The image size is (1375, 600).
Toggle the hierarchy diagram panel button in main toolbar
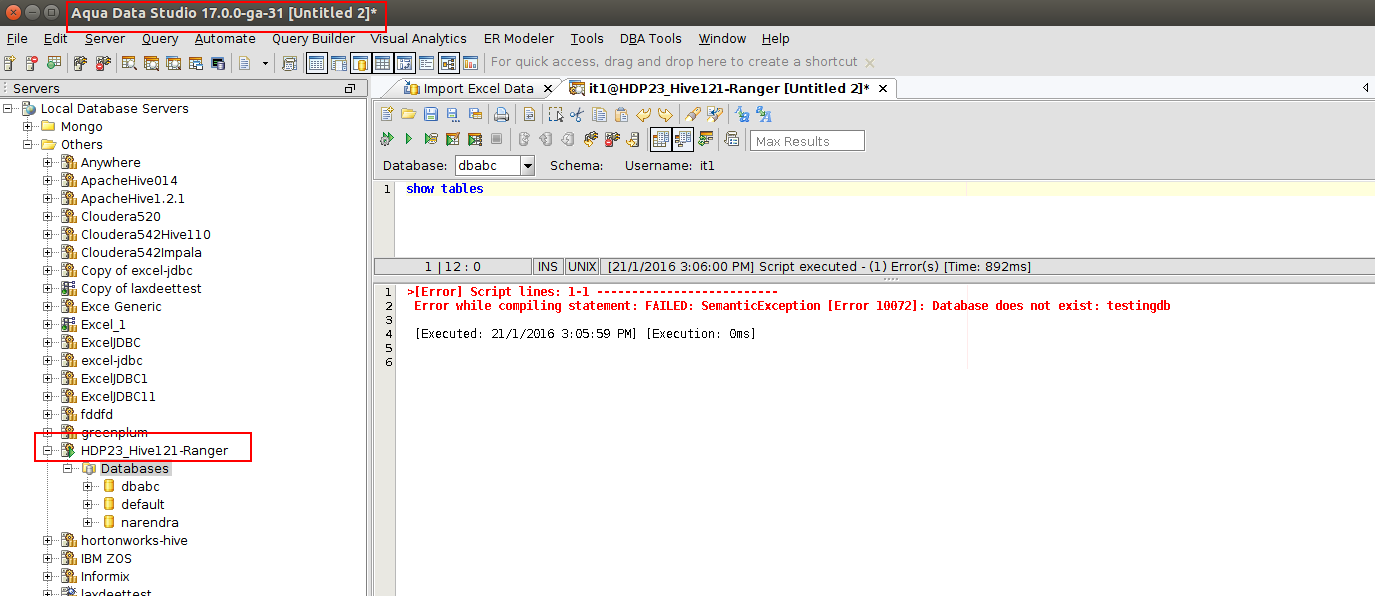click(x=448, y=63)
